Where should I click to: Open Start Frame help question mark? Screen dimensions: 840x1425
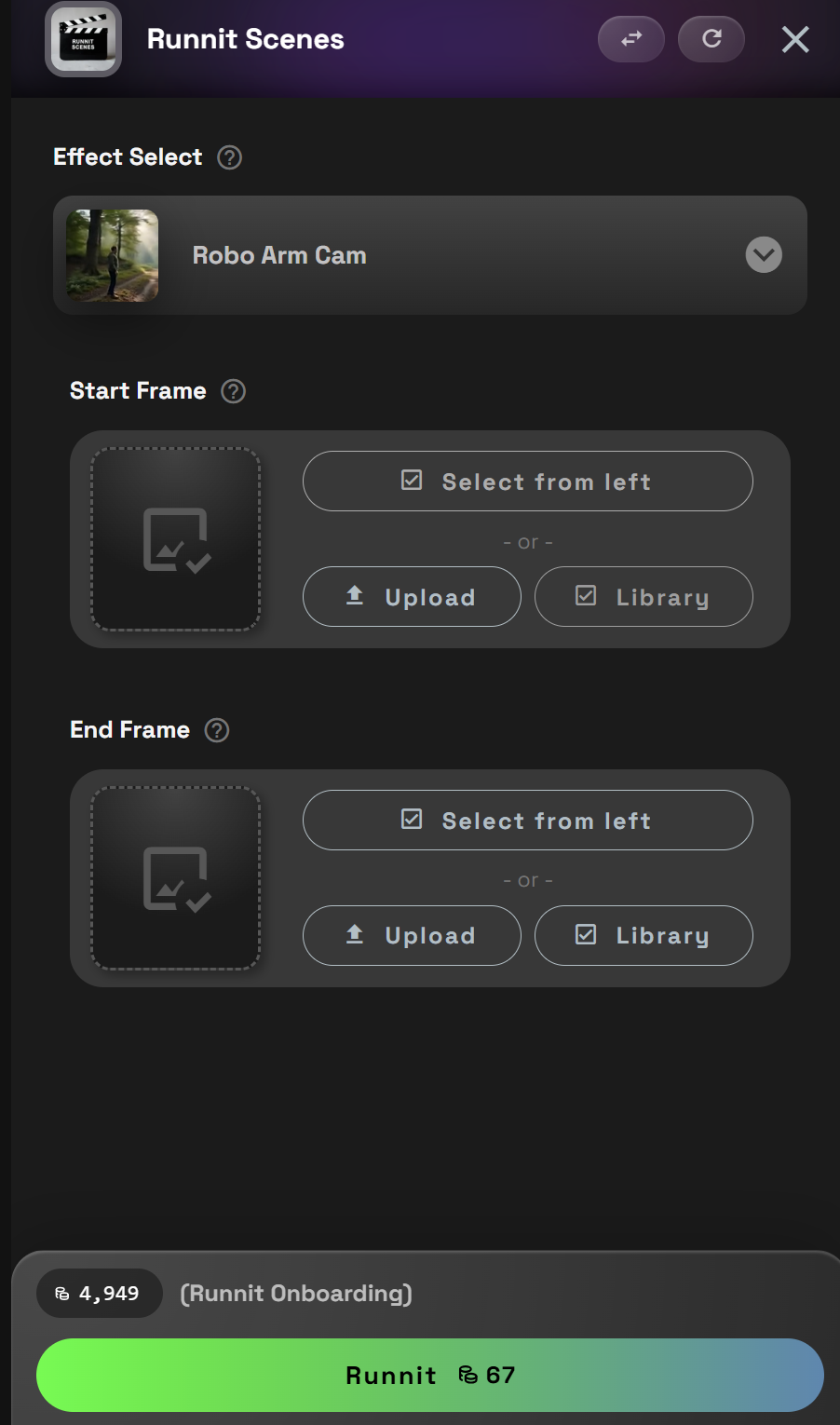[x=234, y=391]
